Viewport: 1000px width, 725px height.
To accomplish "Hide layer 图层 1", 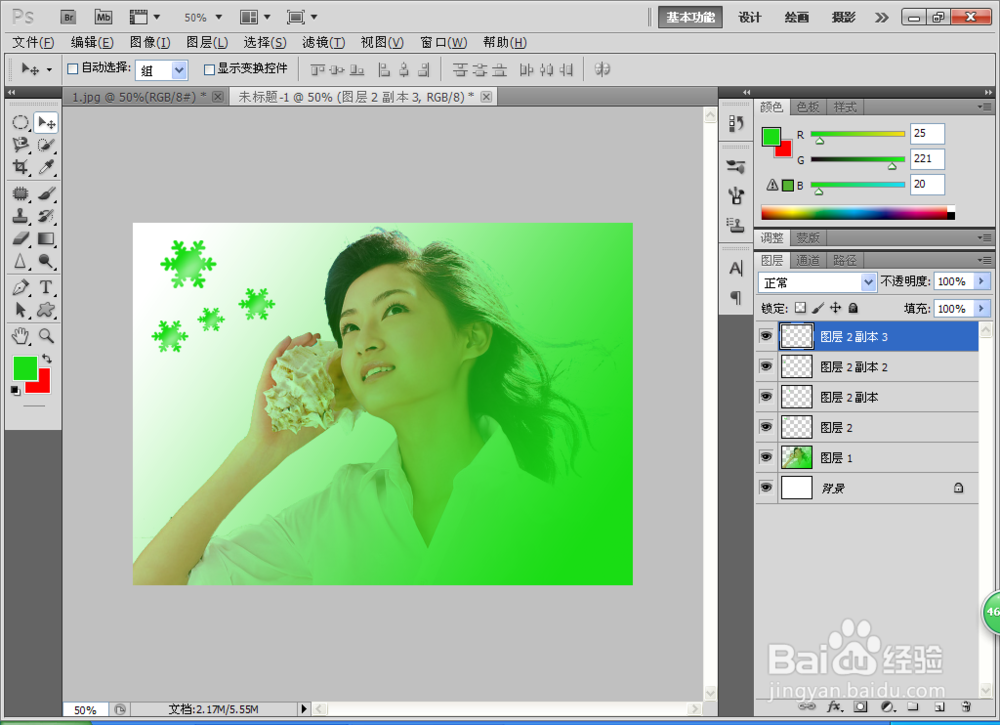I will [x=766, y=457].
